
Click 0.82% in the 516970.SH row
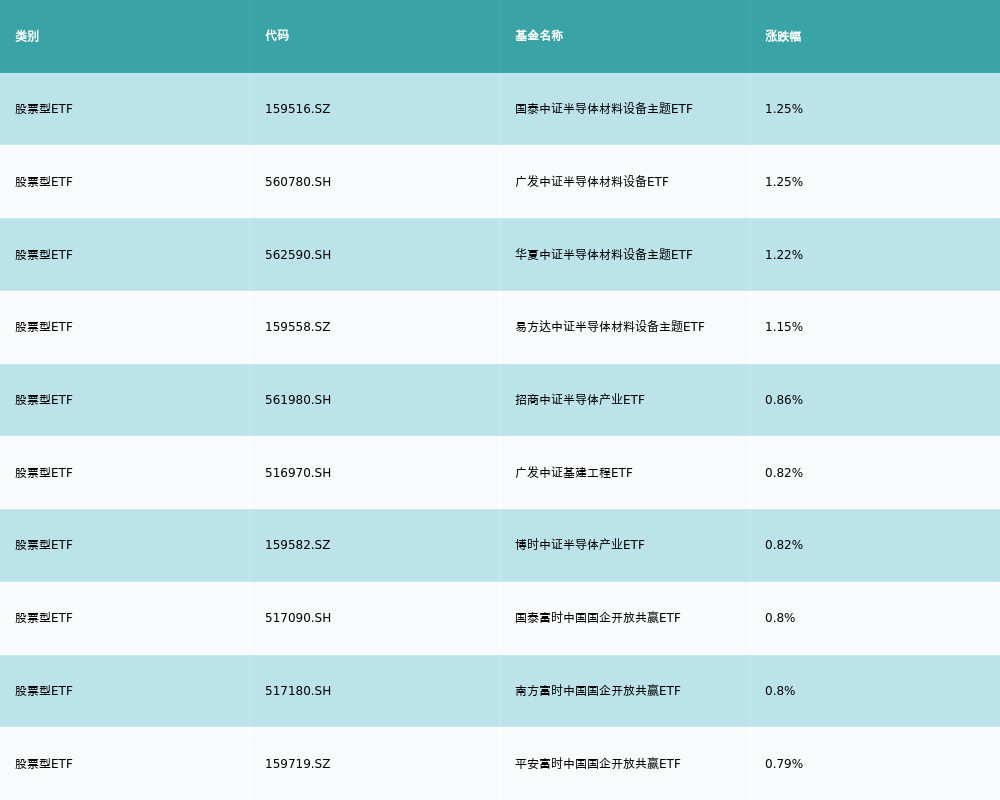tap(784, 473)
